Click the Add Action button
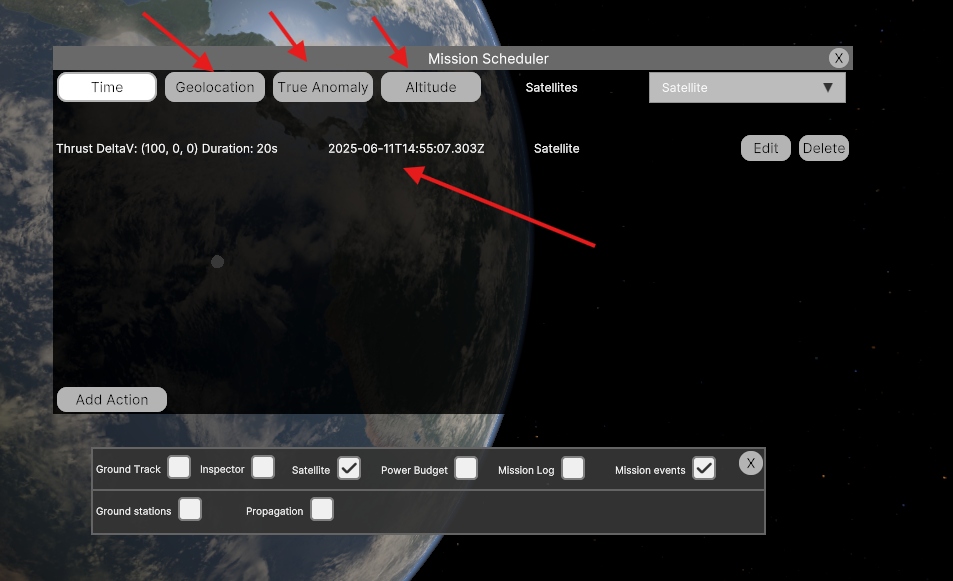Image resolution: width=953 pixels, height=581 pixels. 112,399
